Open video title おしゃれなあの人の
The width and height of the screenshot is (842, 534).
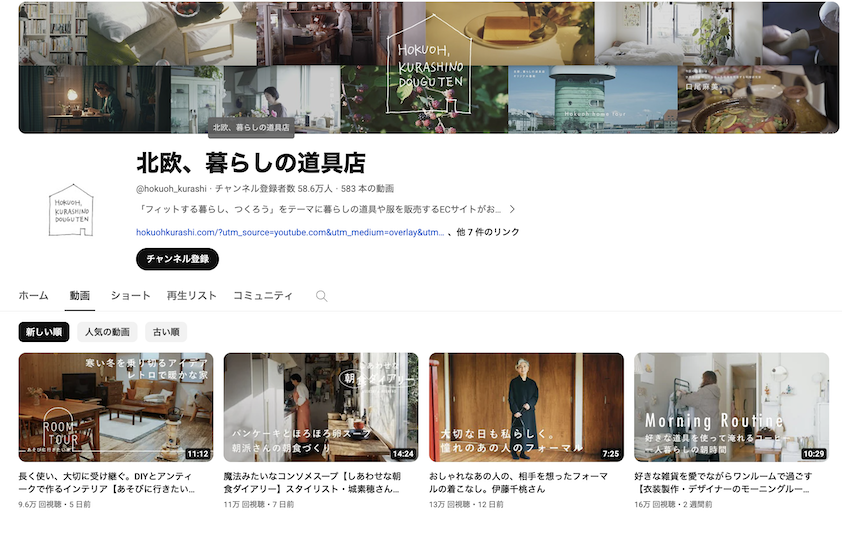pyautogui.click(x=518, y=482)
